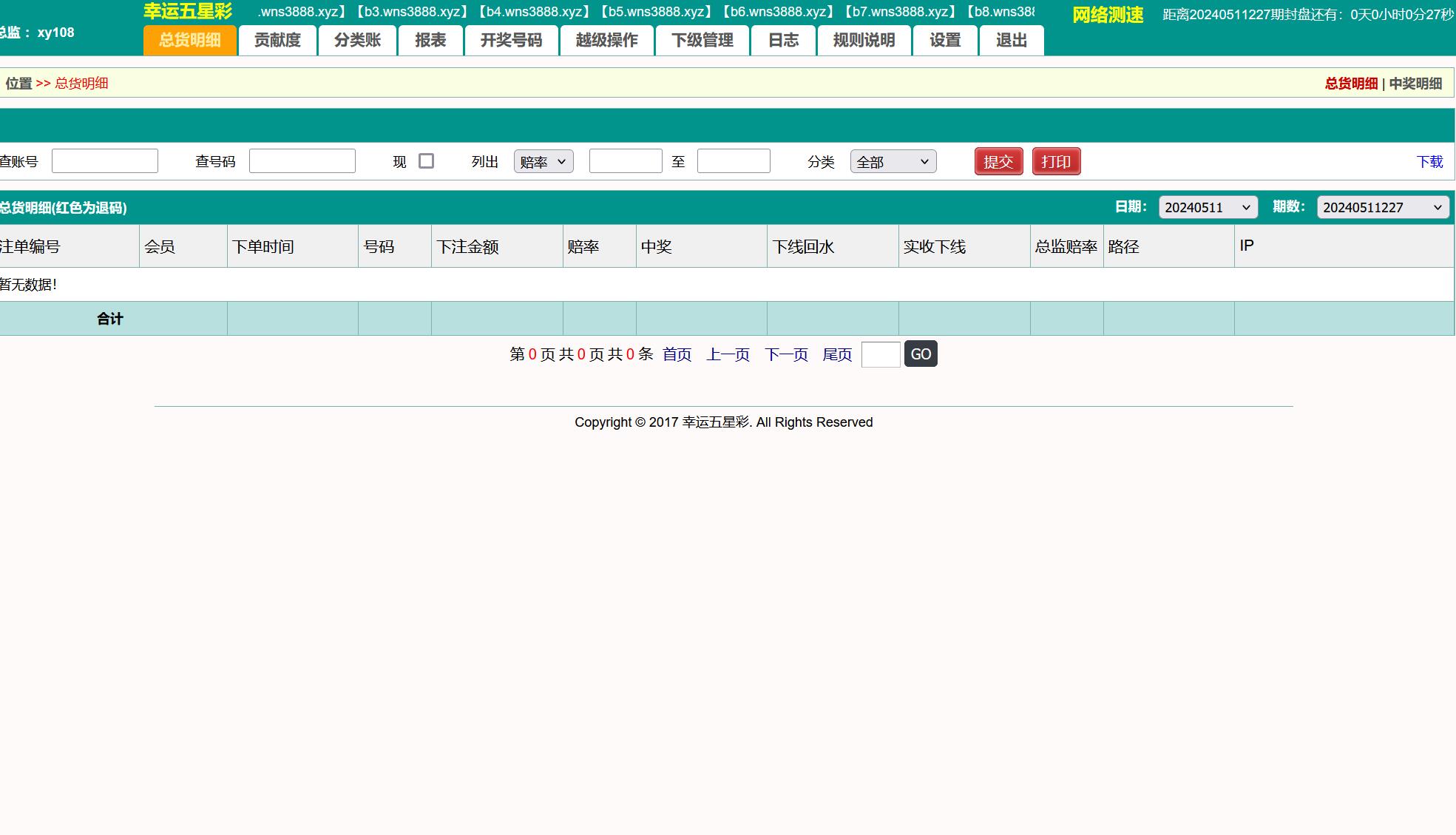Click the 下载 download link

(1429, 162)
